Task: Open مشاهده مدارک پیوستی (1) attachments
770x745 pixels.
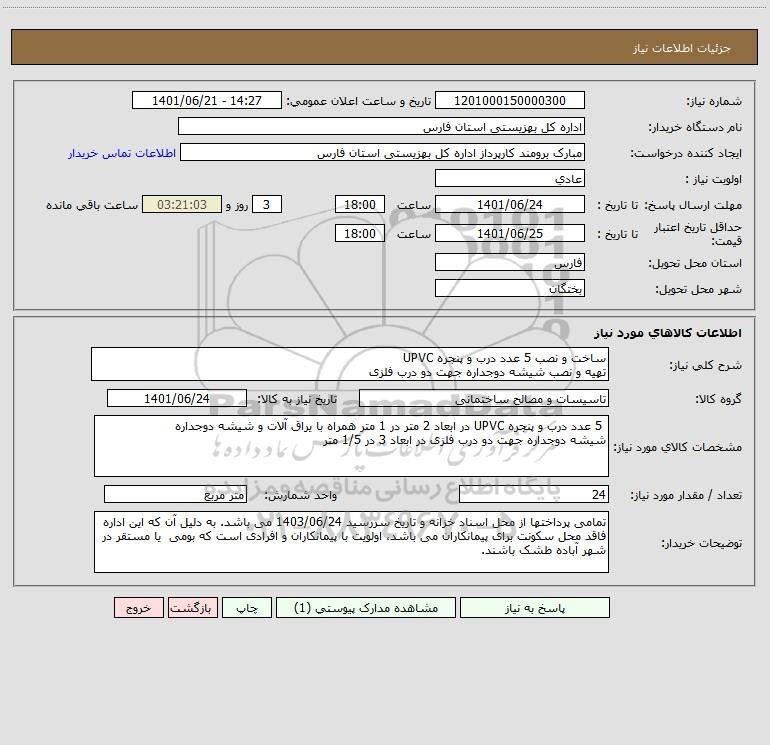Action: [x=366, y=608]
